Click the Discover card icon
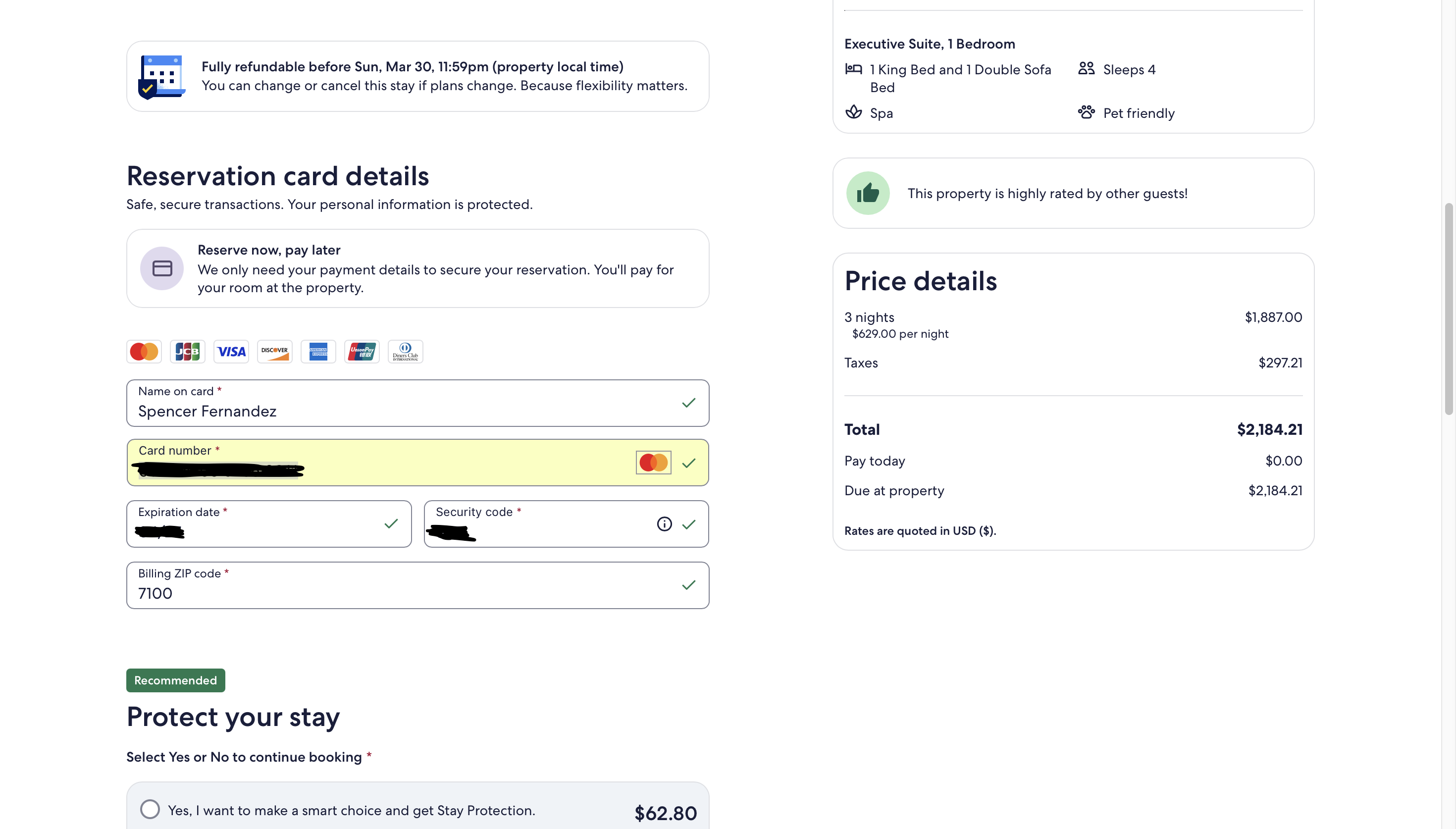Screen dimensions: 1456x829 click(274, 351)
